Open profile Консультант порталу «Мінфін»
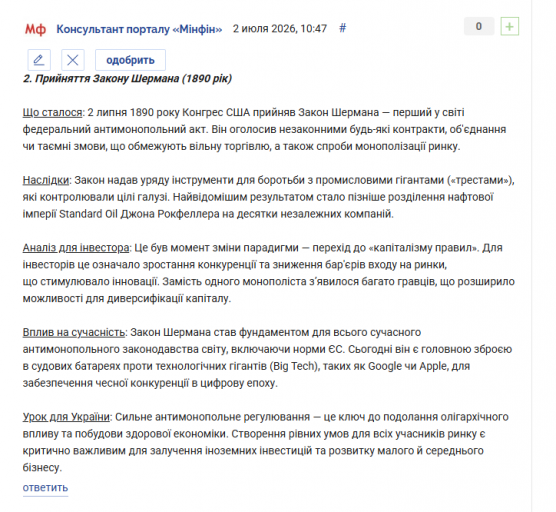Viewport: 556px width, 512px height. 139,29
